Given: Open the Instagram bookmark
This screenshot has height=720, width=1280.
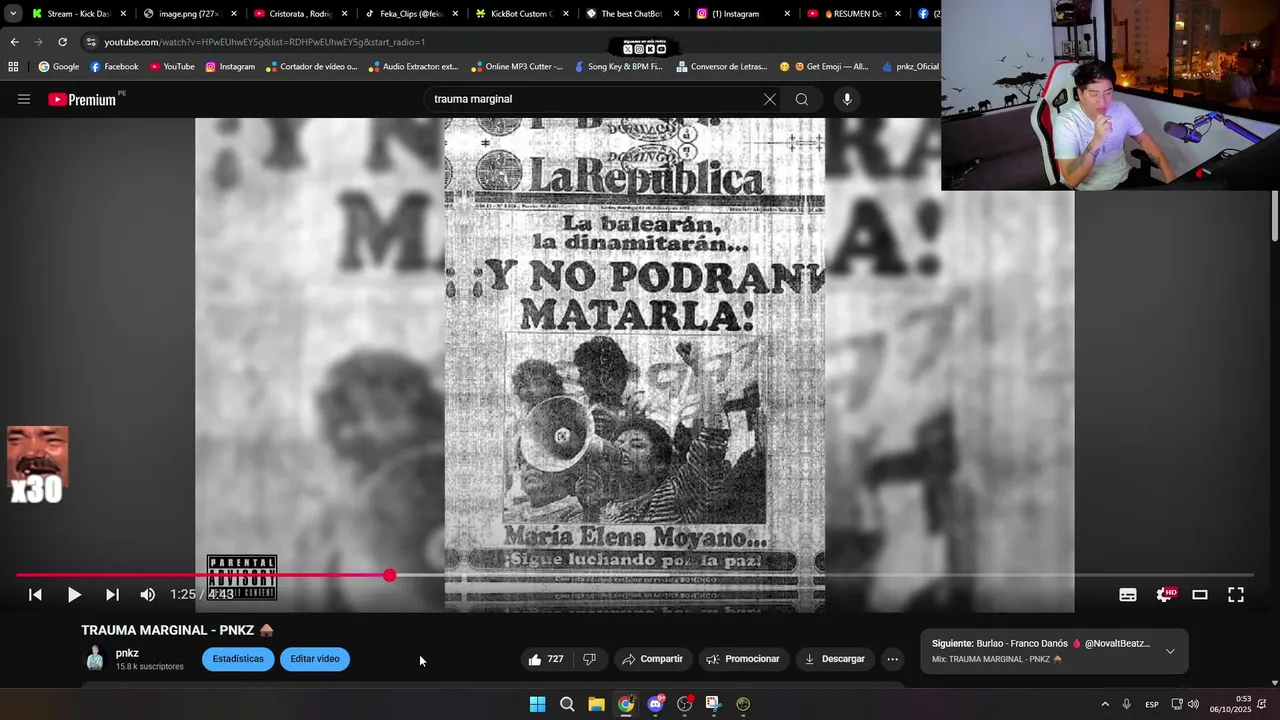Looking at the screenshot, I should click(230, 67).
